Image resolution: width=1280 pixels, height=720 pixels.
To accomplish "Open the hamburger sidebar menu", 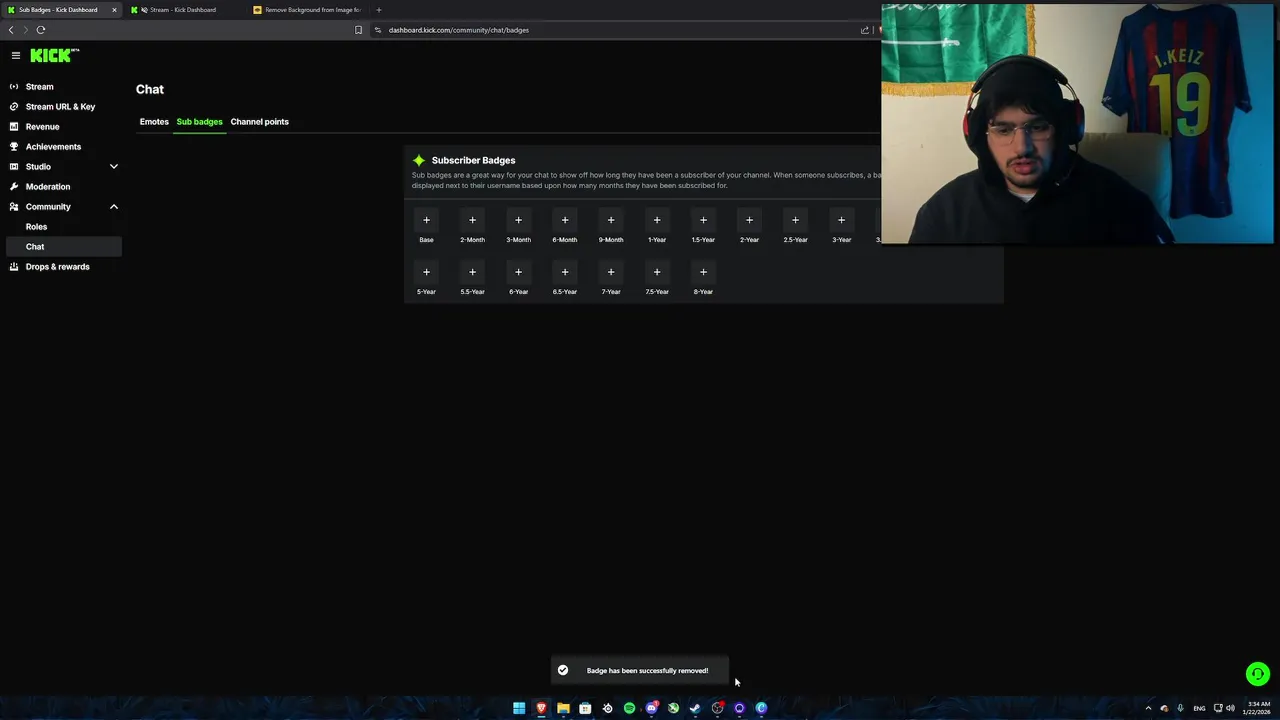I will [16, 56].
